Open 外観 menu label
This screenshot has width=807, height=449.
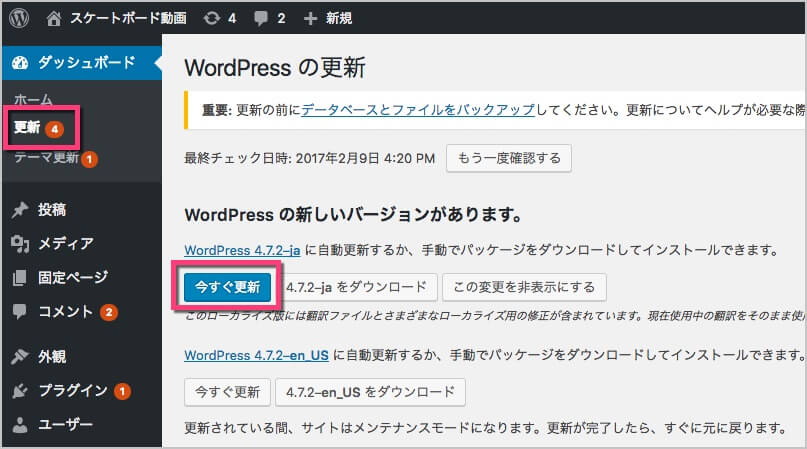coord(52,356)
